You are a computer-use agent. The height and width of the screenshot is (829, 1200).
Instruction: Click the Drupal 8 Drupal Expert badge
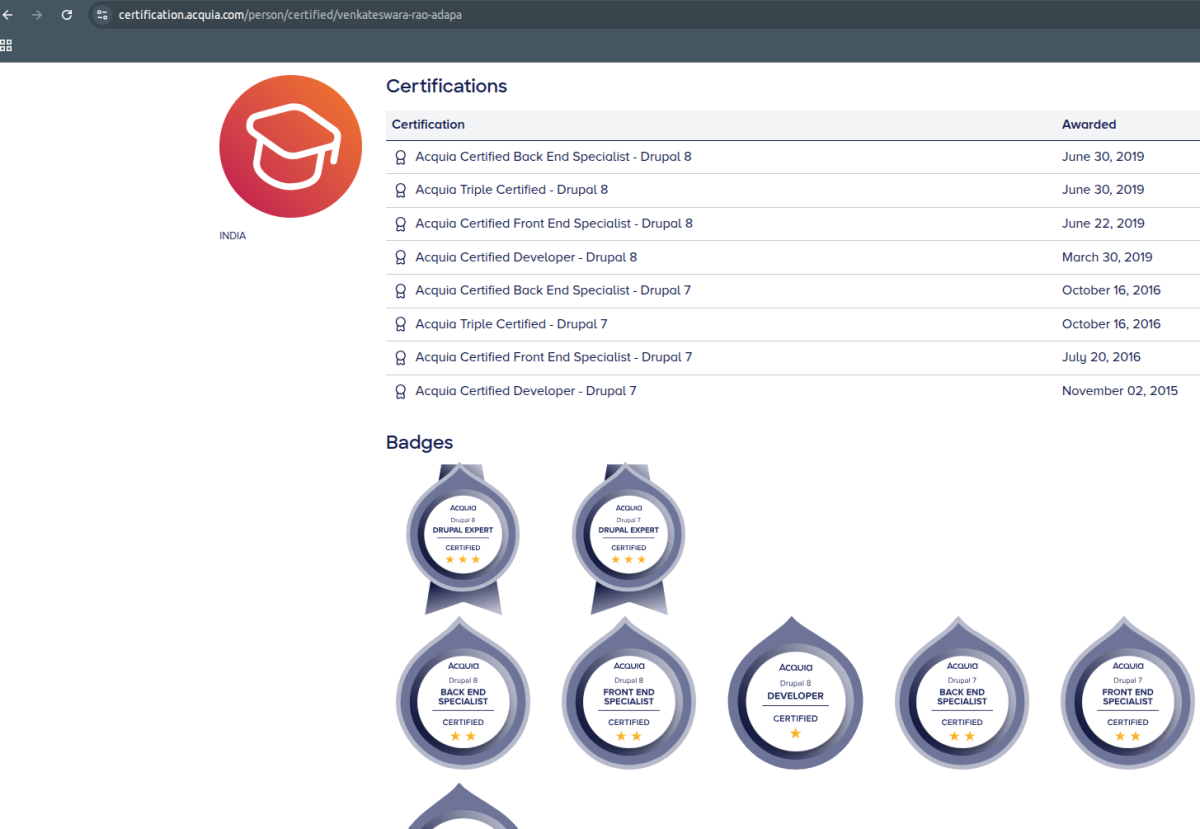[462, 535]
